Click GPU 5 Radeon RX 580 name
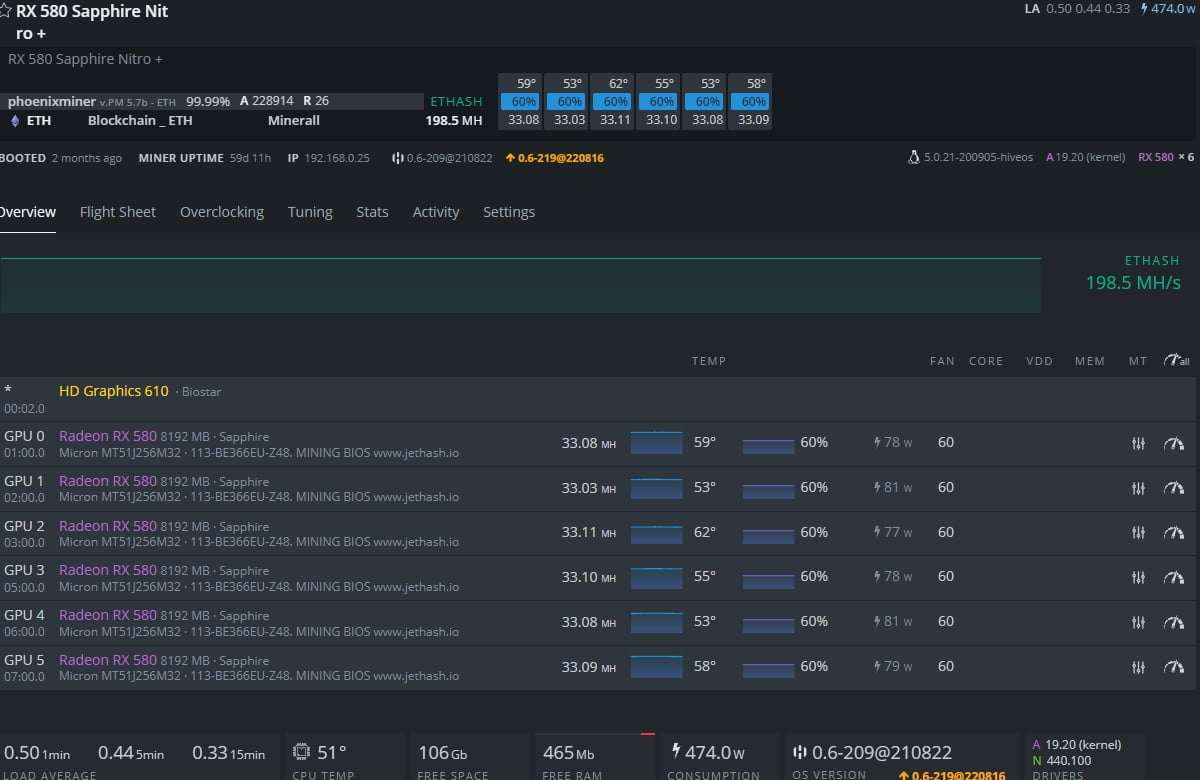 tap(108, 660)
